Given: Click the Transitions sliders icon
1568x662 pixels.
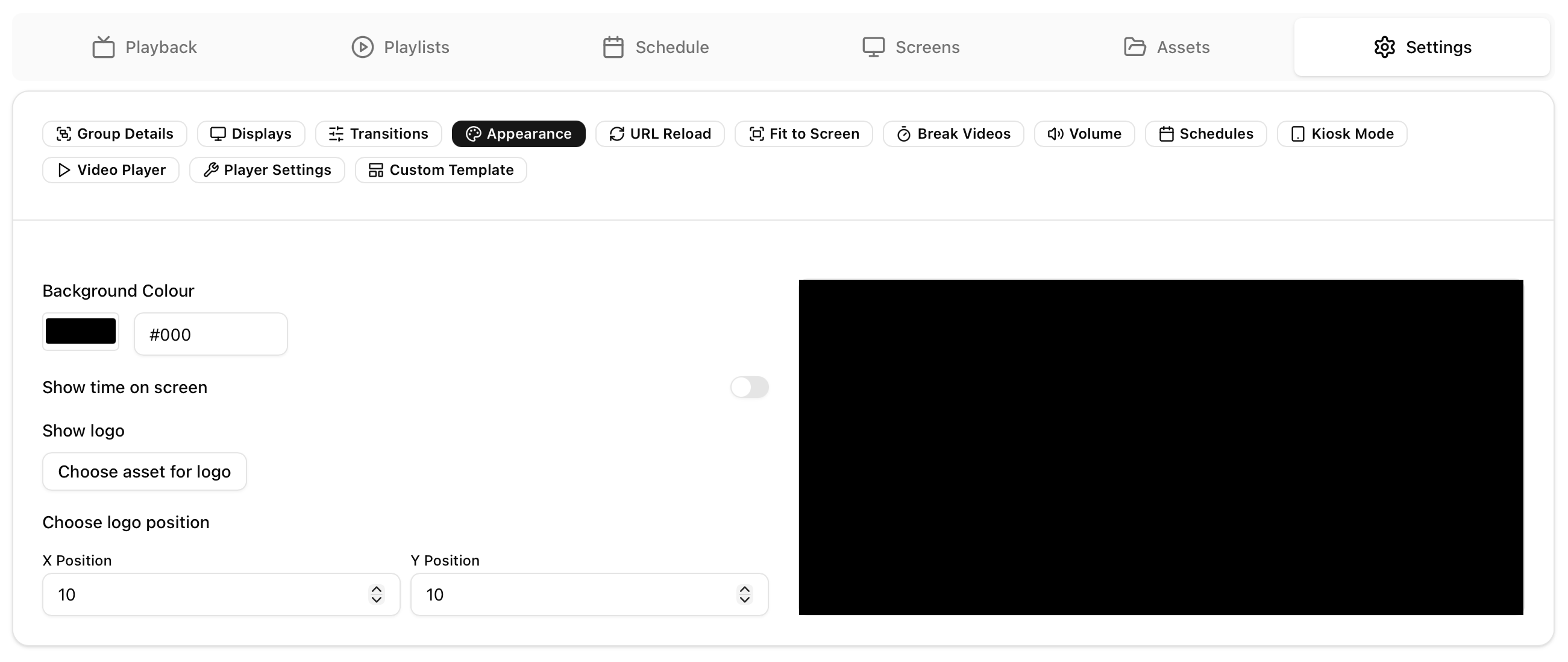Looking at the screenshot, I should (336, 134).
